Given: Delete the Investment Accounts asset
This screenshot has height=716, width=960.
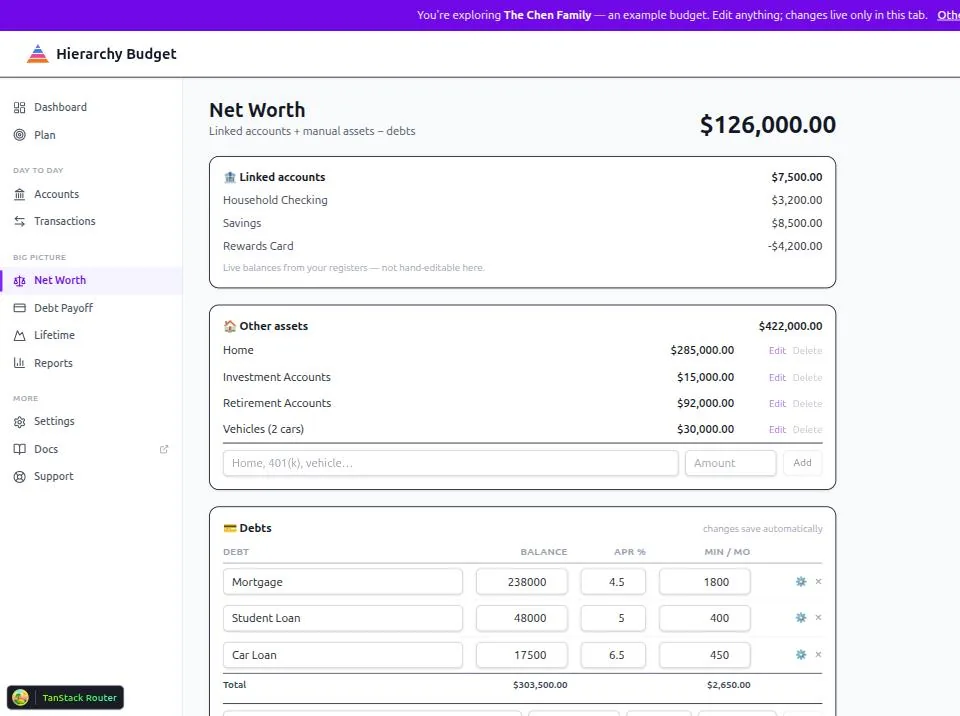Looking at the screenshot, I should point(807,377).
